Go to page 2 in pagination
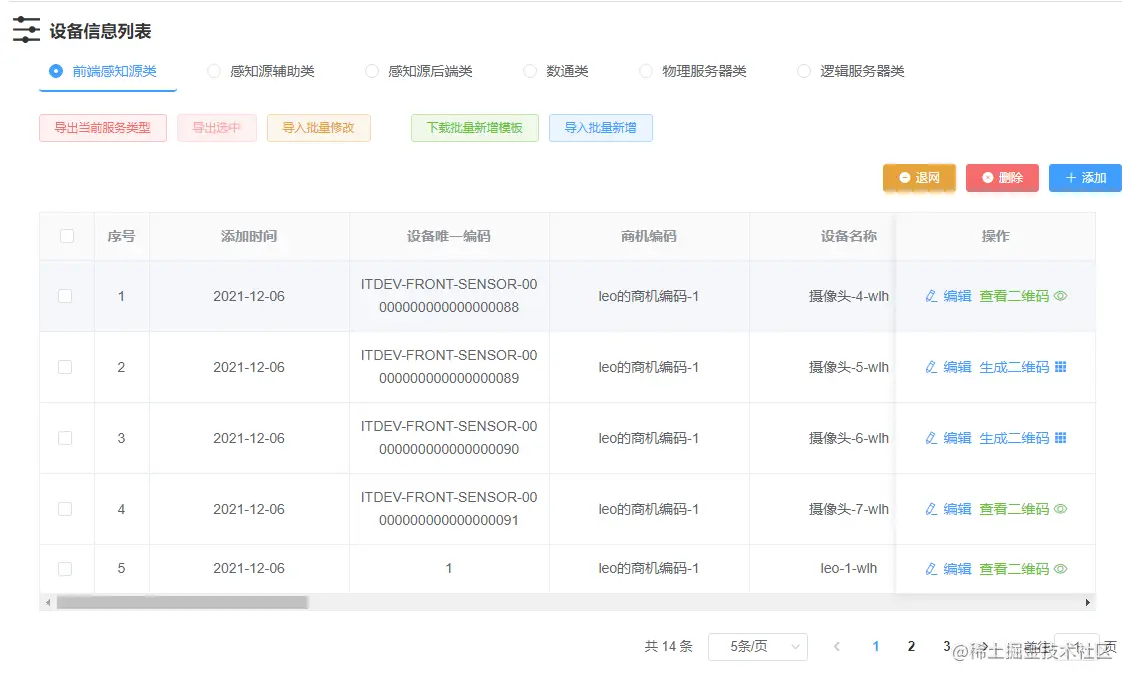1133x682 pixels. coord(911,647)
